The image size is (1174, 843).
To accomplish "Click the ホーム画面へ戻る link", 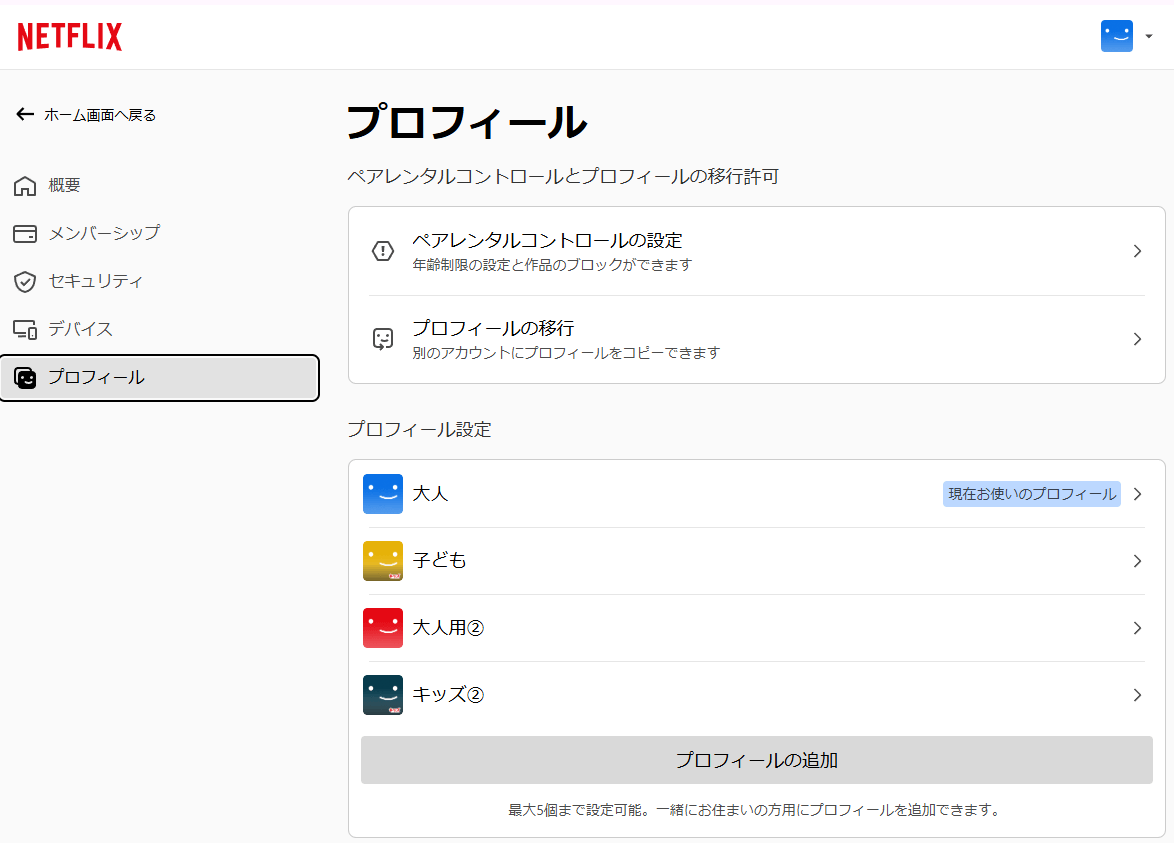I will click(100, 115).
